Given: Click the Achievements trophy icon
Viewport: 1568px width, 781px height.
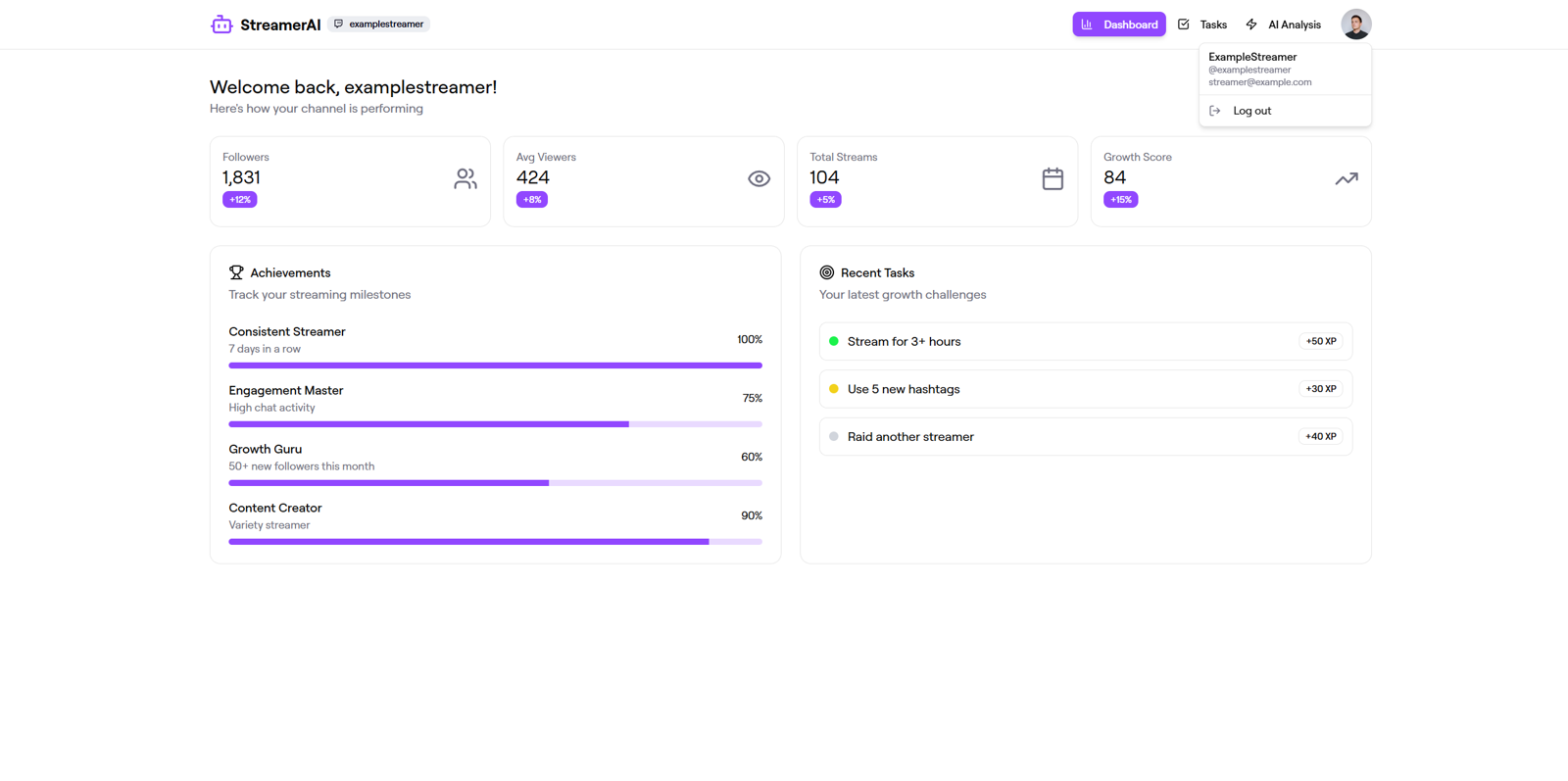Looking at the screenshot, I should click(x=236, y=272).
